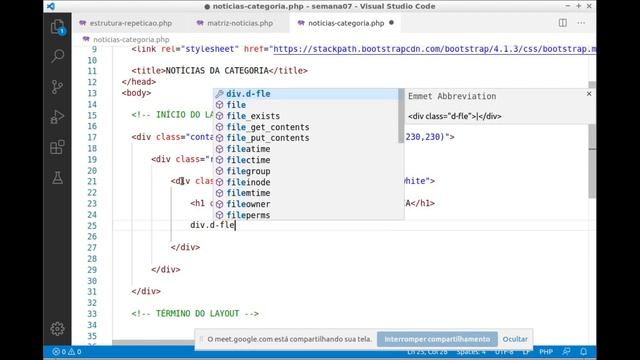Choose file_get_contents autocomplete suggestion
This screenshot has width=640, height=360.
click(306, 127)
